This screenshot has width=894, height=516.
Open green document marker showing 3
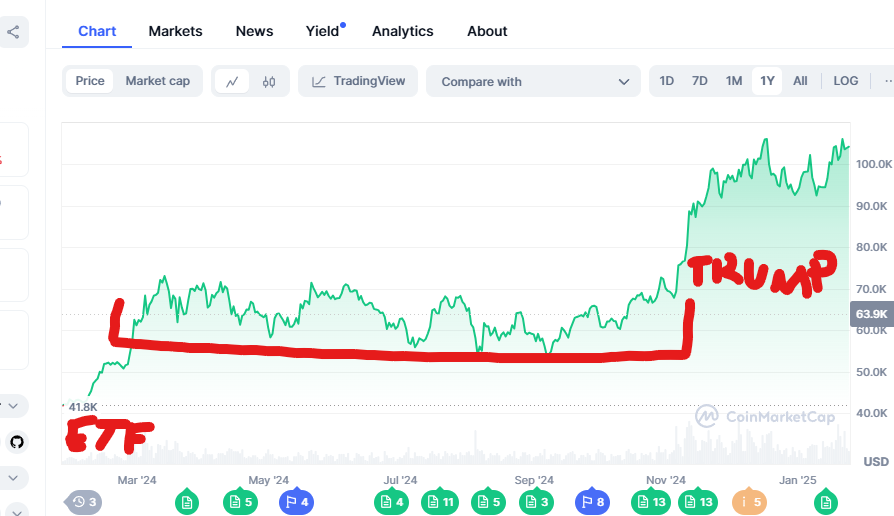537,502
